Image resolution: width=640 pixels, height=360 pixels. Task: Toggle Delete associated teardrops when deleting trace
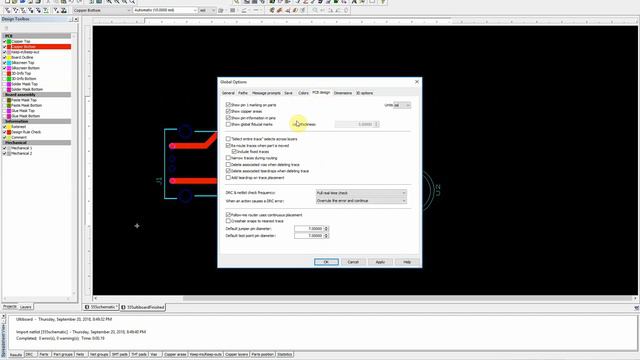click(228, 171)
